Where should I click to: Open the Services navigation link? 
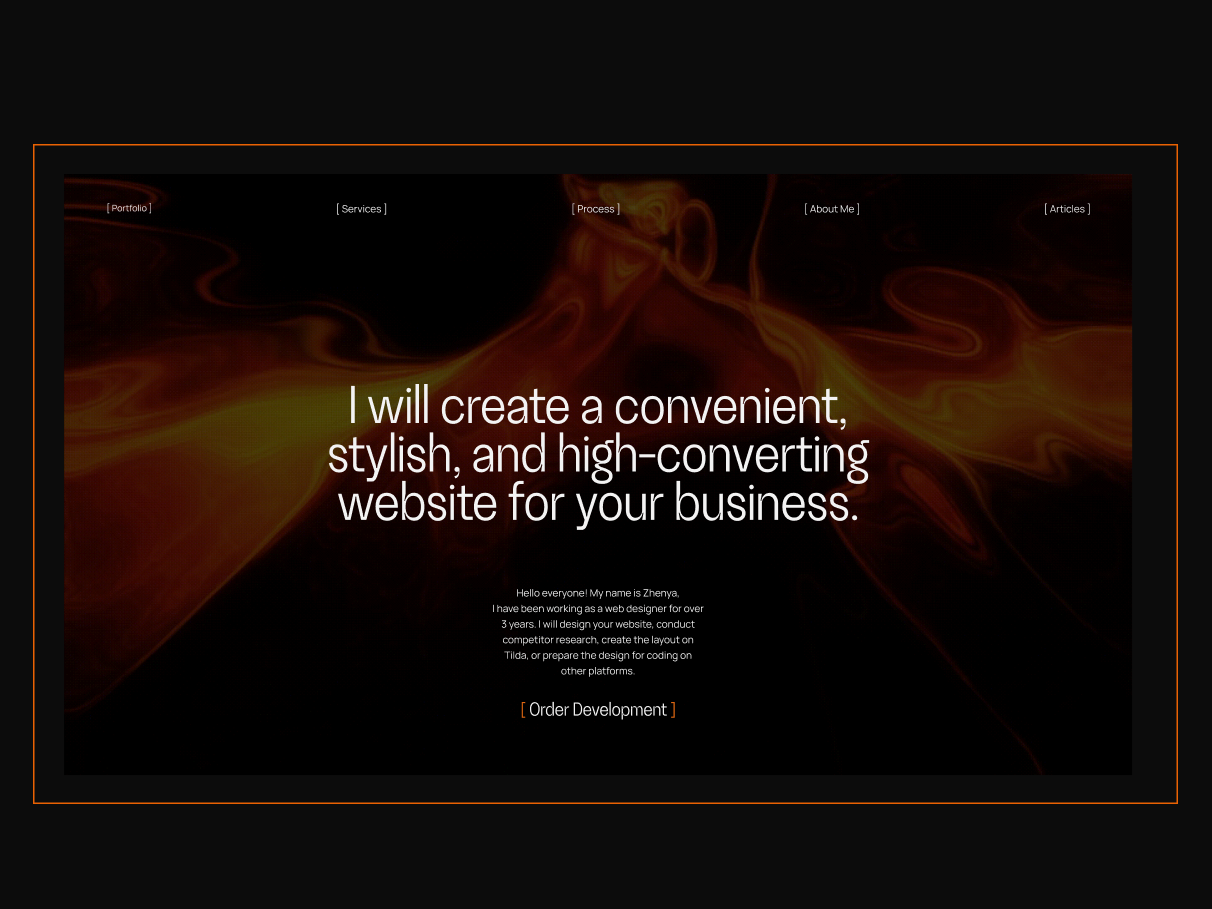pyautogui.click(x=361, y=208)
